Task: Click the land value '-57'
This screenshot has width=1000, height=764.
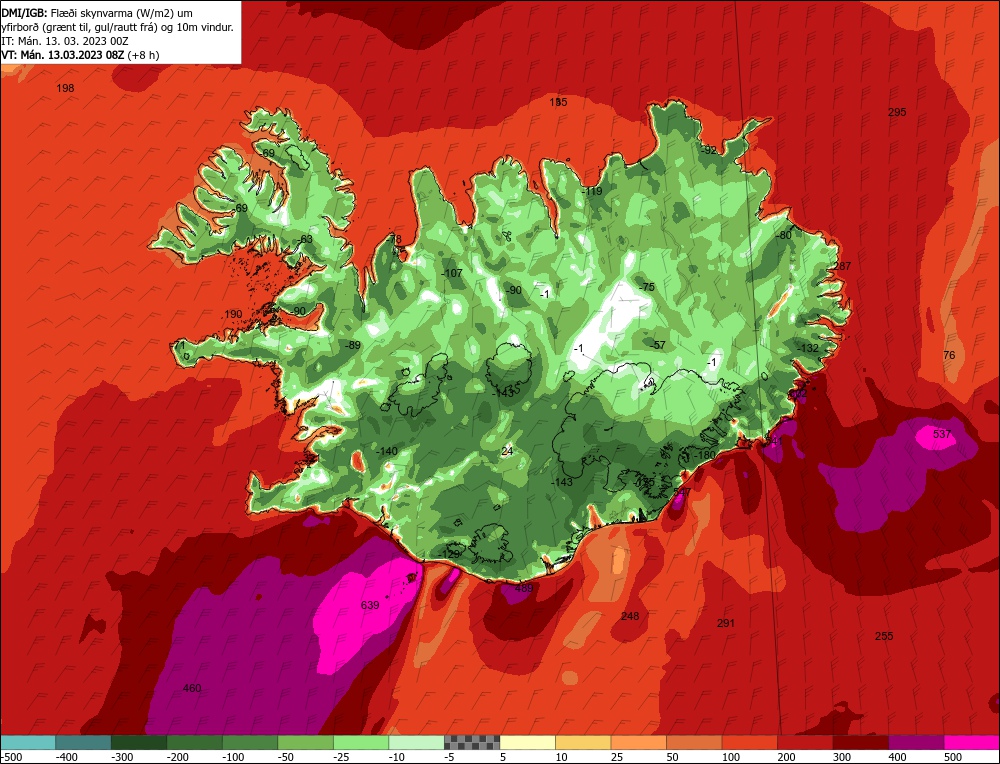Action: (x=658, y=346)
